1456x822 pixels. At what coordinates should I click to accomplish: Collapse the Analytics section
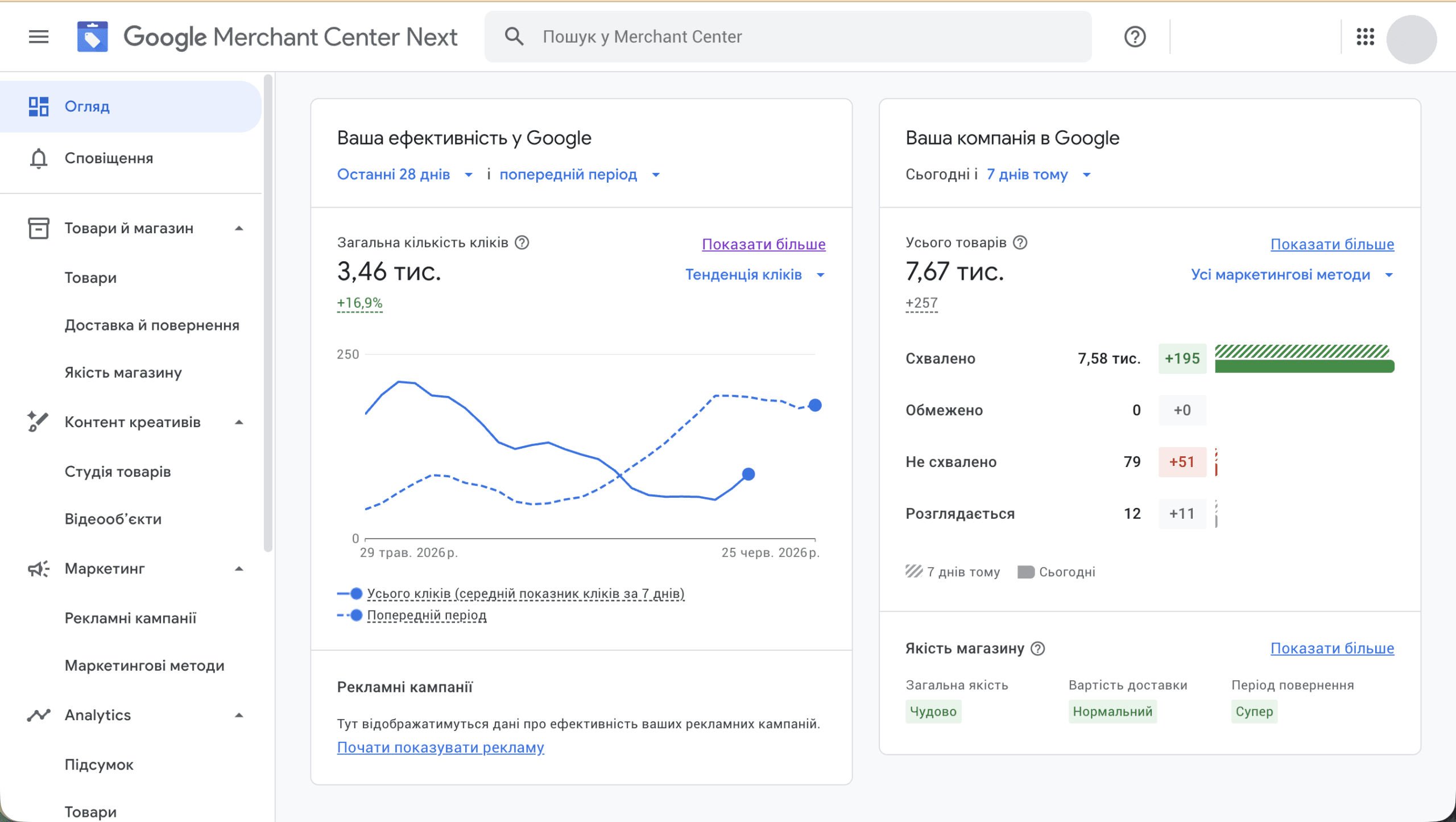pos(239,715)
